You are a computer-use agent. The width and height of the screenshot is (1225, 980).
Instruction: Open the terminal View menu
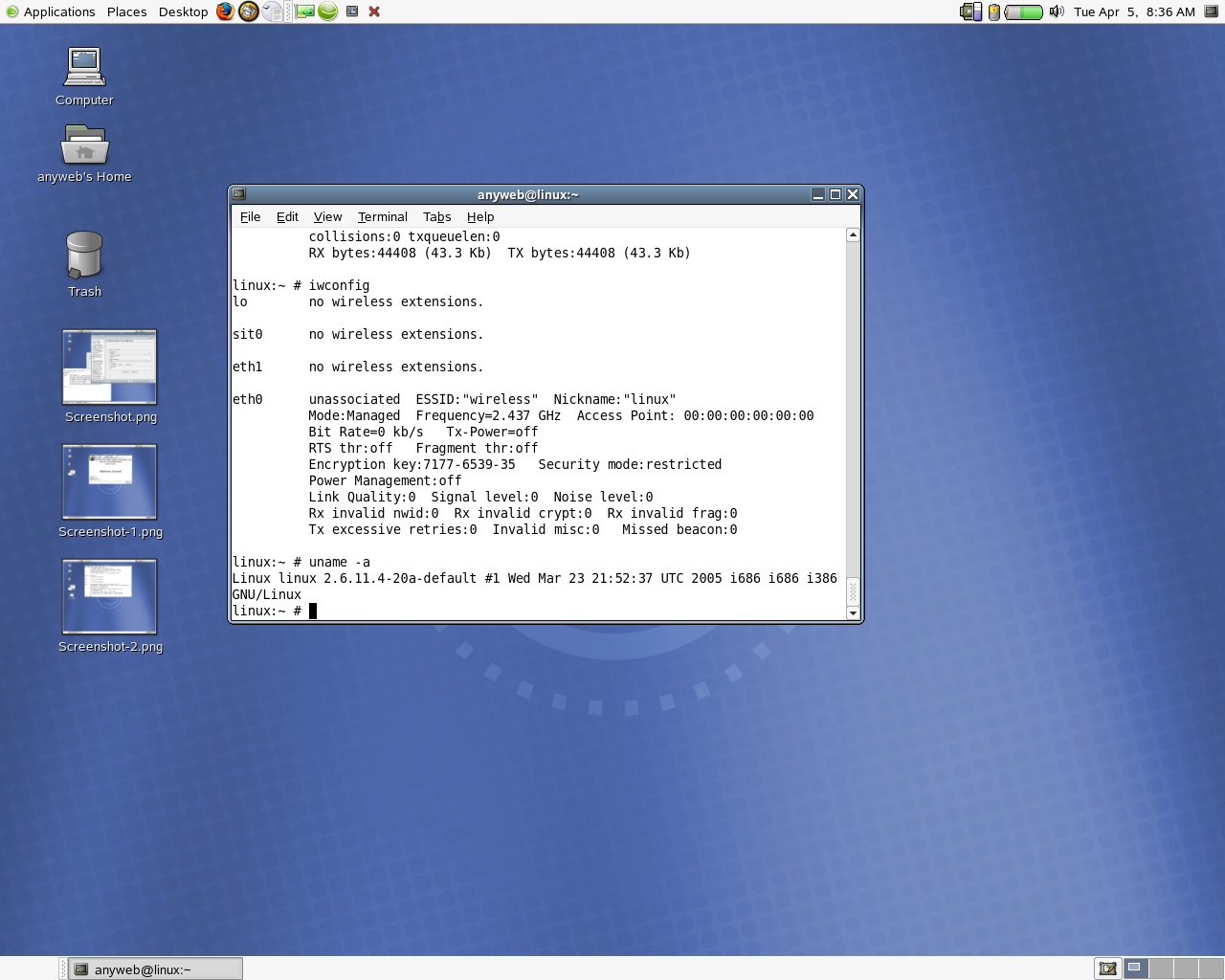327,217
